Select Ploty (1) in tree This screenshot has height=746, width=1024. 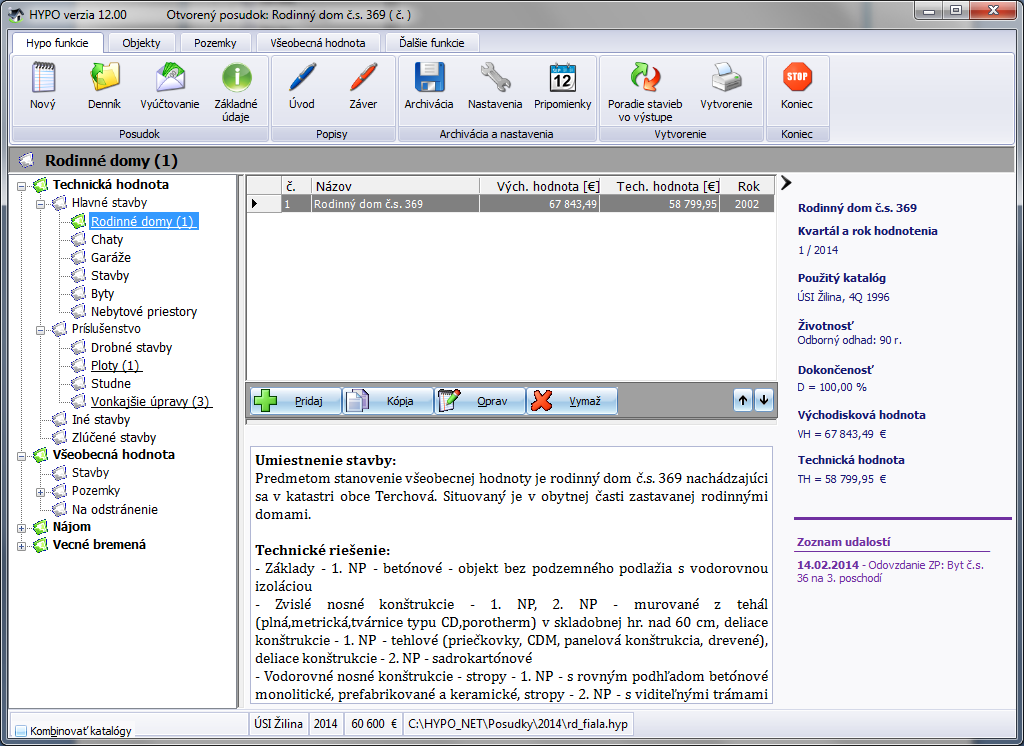coord(115,366)
